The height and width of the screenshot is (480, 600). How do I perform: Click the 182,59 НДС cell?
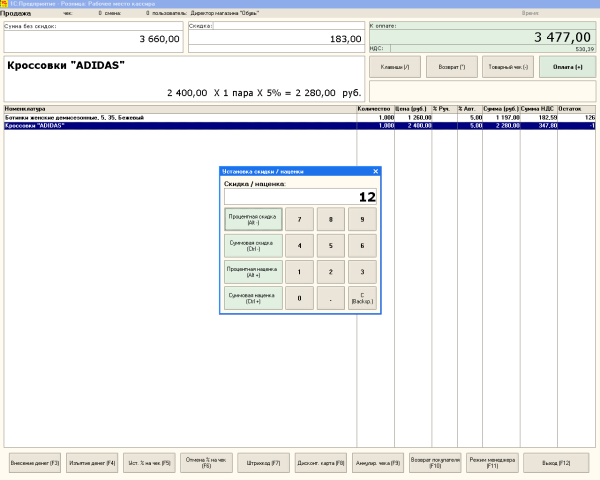pos(539,118)
